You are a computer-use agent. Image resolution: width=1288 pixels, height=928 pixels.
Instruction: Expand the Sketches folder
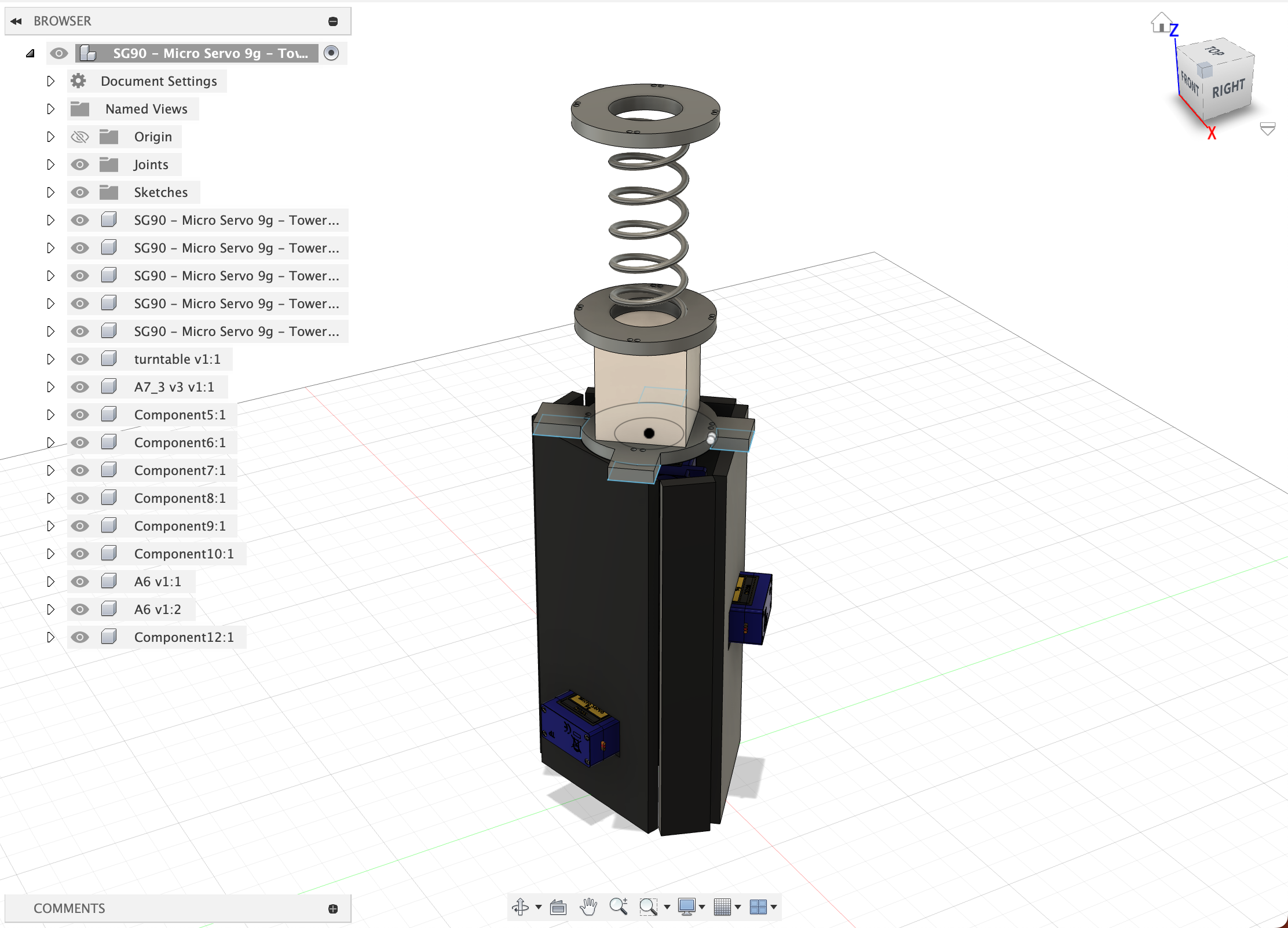point(50,192)
